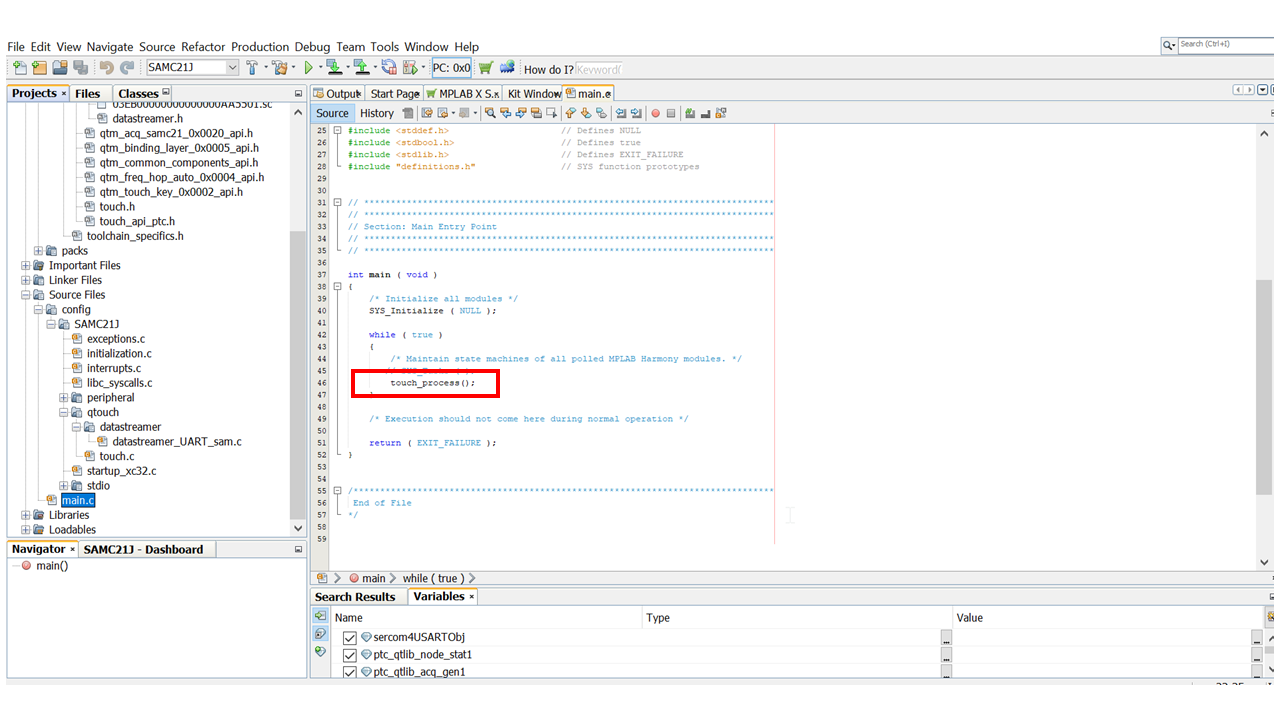The width and height of the screenshot is (1280, 720).
Task: Click the Build Project hammer icon
Action: (x=252, y=68)
